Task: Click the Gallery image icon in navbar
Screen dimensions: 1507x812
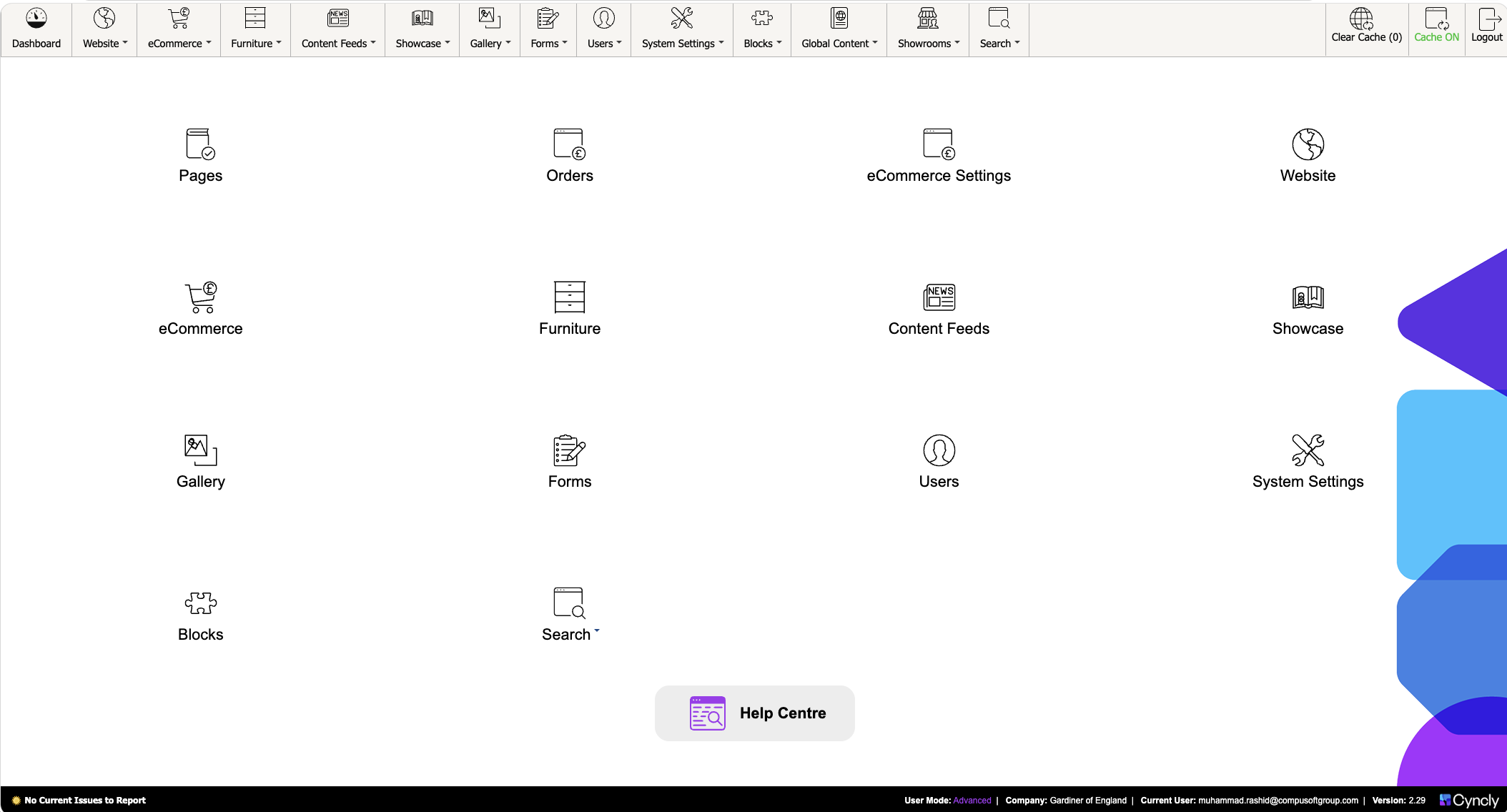Action: 490,19
